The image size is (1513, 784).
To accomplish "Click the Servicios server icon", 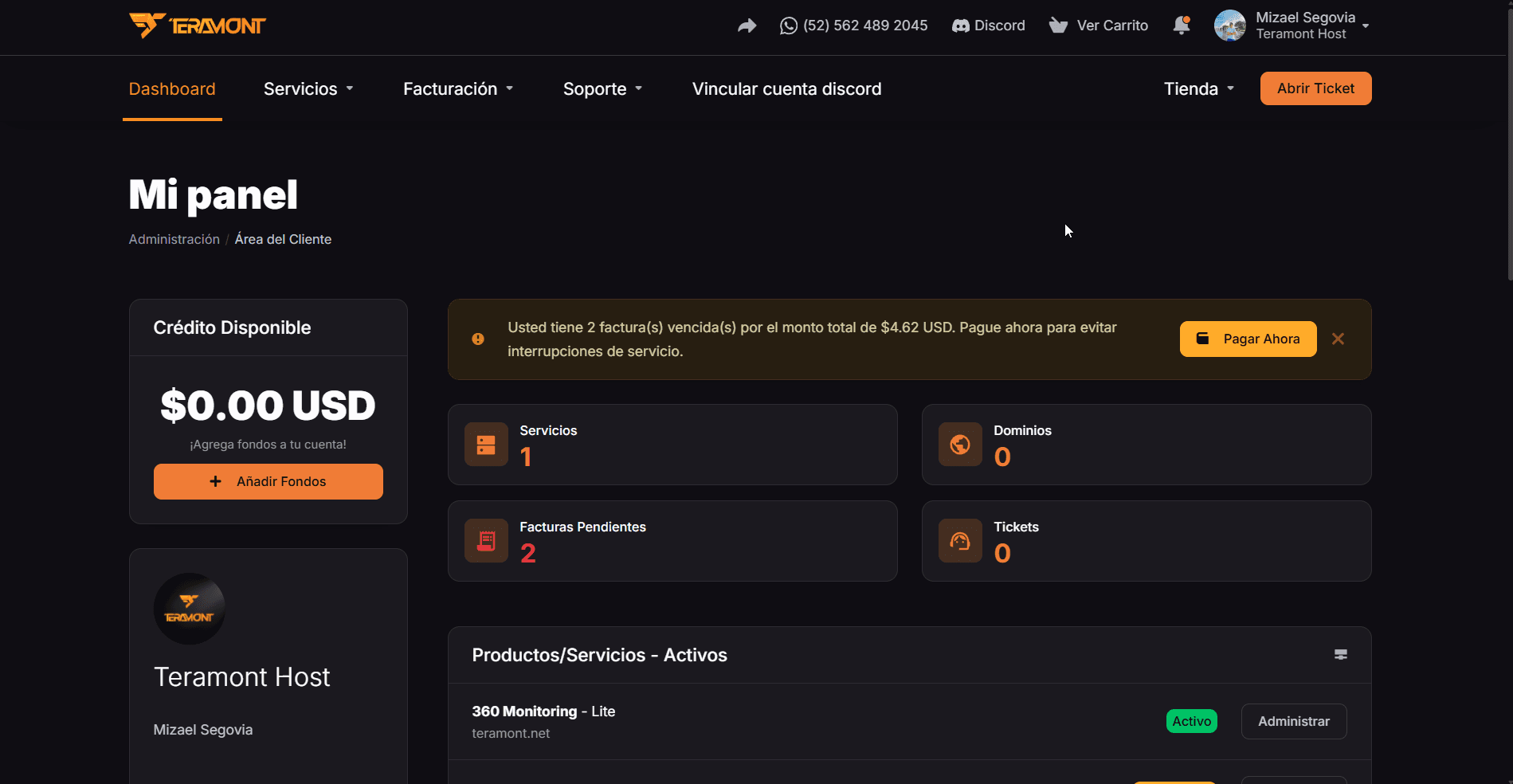I will (x=486, y=445).
